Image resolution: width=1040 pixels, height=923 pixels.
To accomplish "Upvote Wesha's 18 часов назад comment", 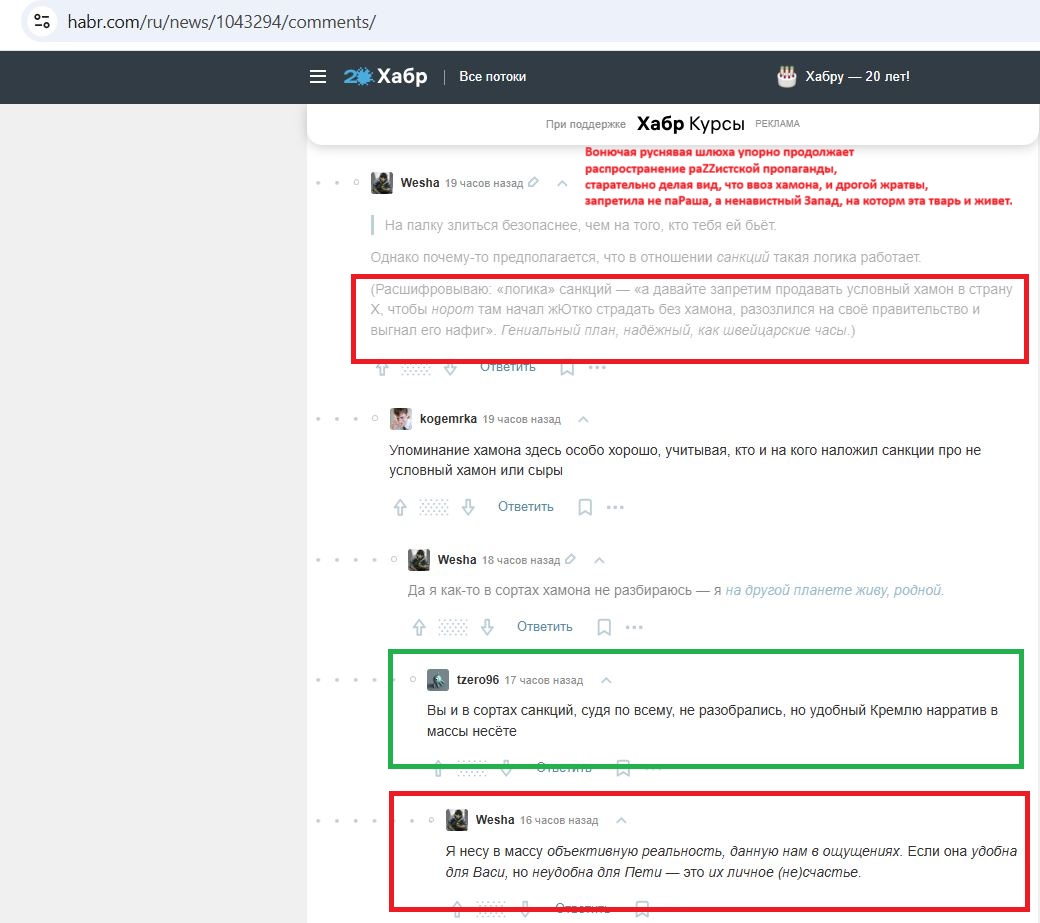I will tap(419, 627).
